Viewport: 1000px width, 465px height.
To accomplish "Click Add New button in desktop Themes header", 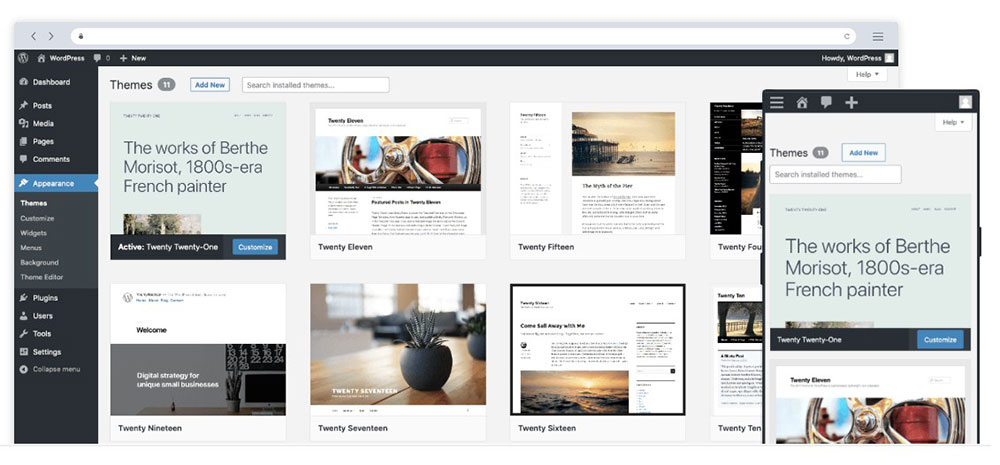I will (x=210, y=85).
